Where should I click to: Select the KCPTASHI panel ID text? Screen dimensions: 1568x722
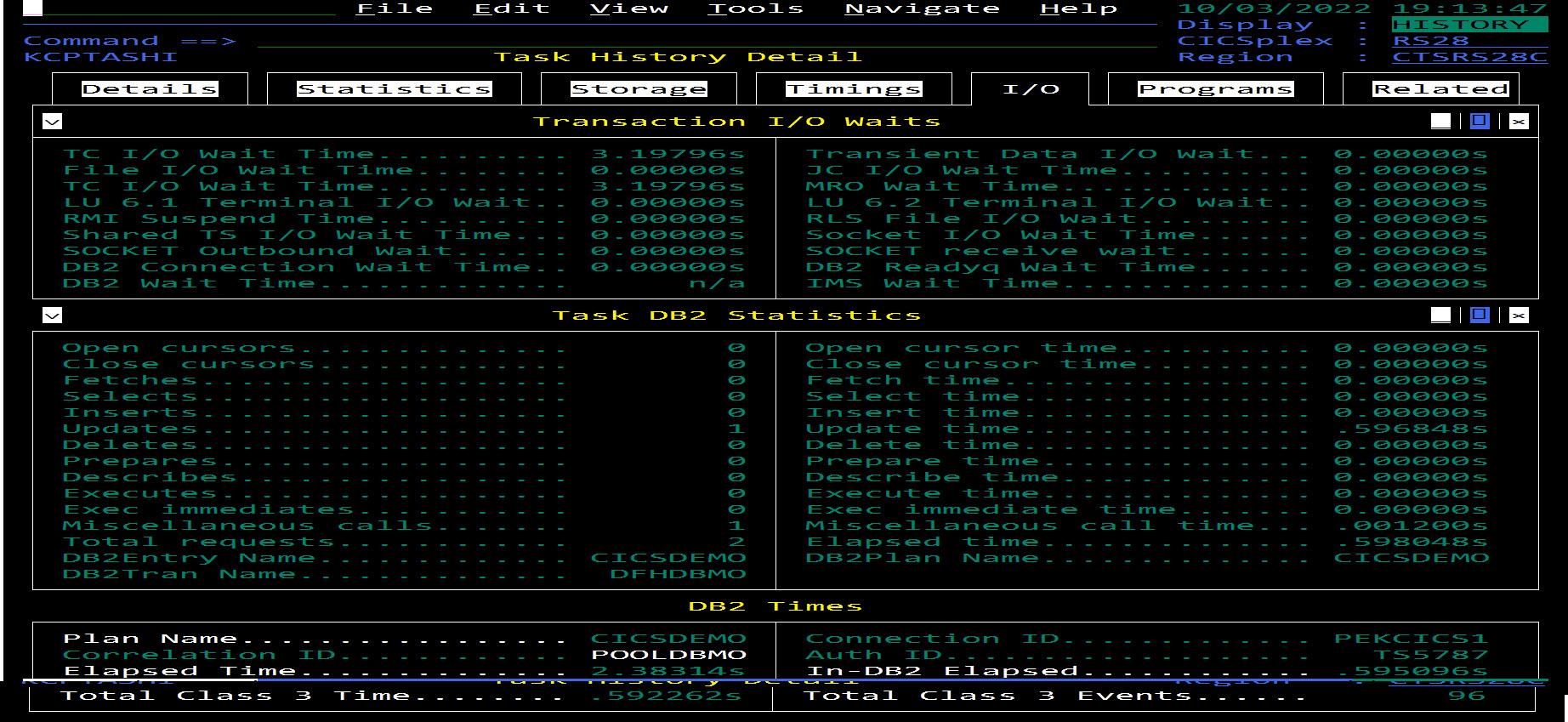pyautogui.click(x=100, y=57)
